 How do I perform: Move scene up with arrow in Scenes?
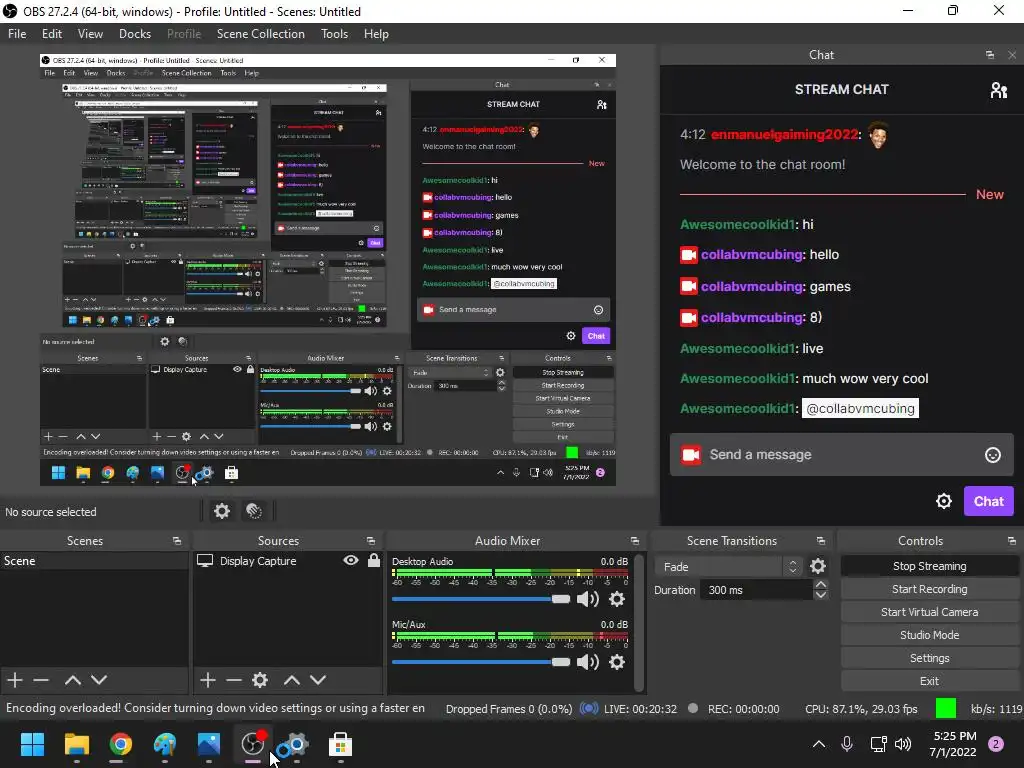72,680
